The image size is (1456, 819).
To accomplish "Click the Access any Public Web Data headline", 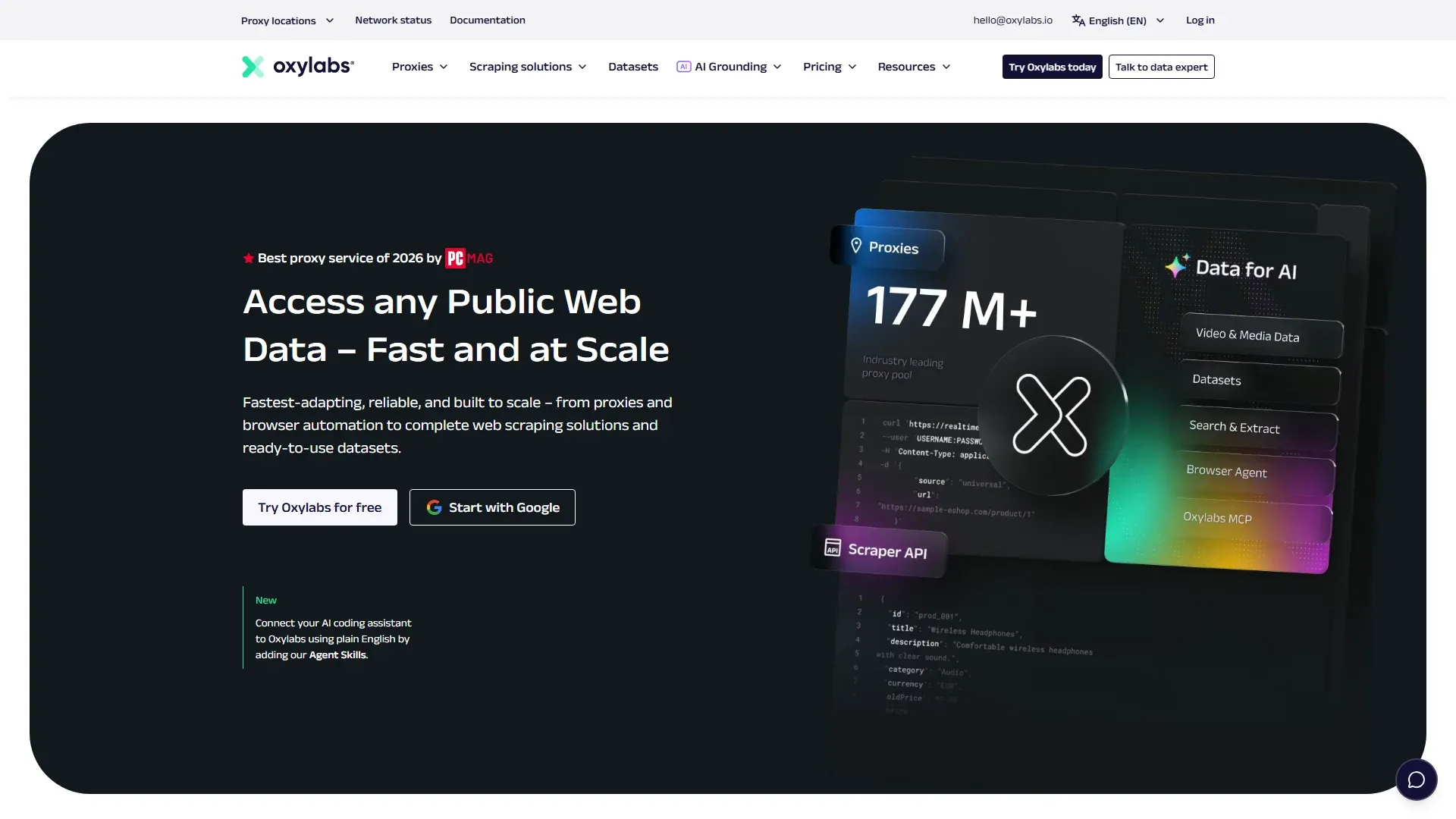I will tap(456, 325).
